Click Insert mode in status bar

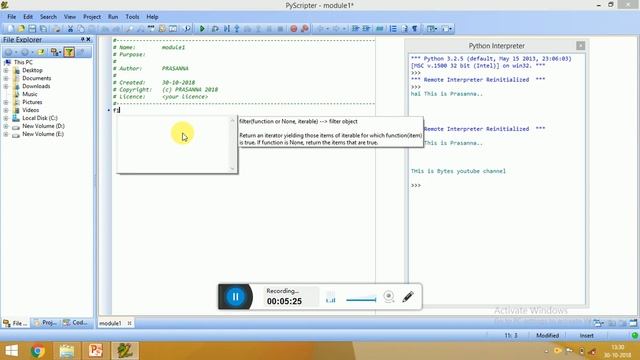click(x=587, y=336)
